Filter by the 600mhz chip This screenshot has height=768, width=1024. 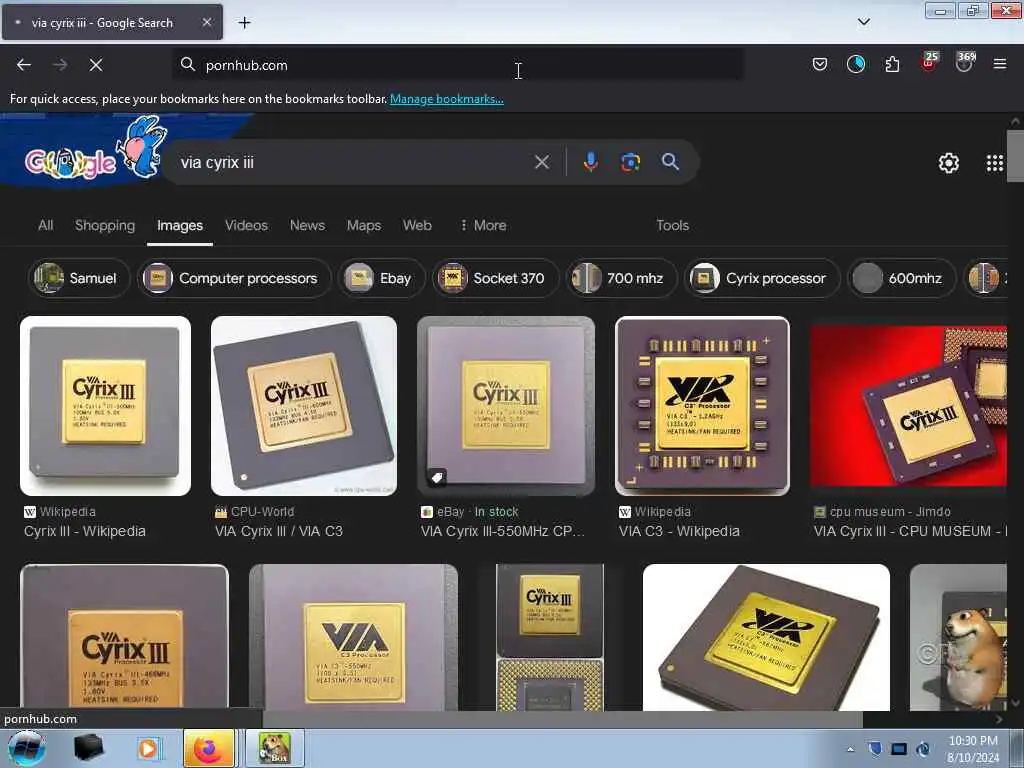(901, 278)
